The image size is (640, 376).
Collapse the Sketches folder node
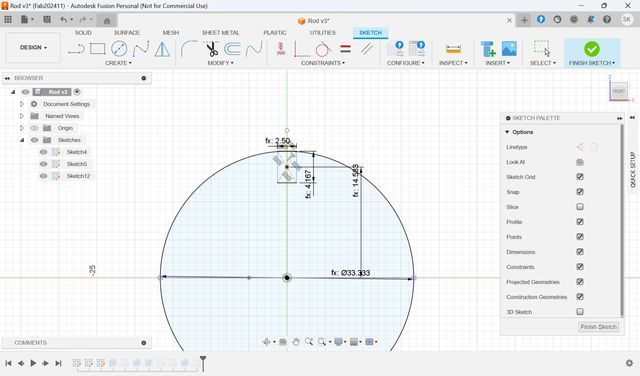[22, 140]
